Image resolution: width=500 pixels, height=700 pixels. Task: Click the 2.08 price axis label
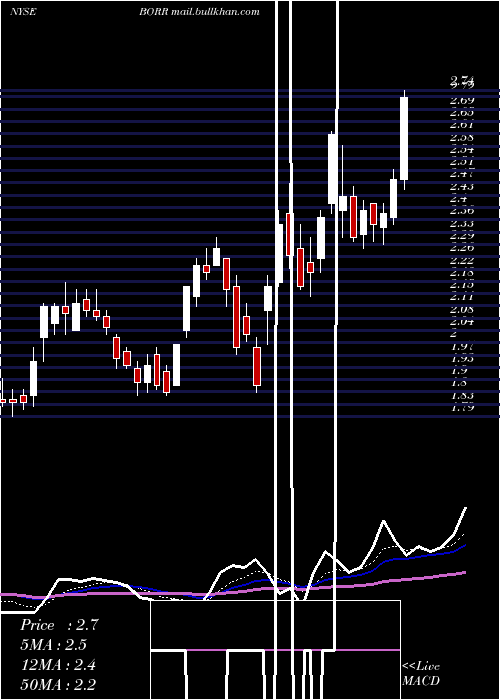(462, 309)
